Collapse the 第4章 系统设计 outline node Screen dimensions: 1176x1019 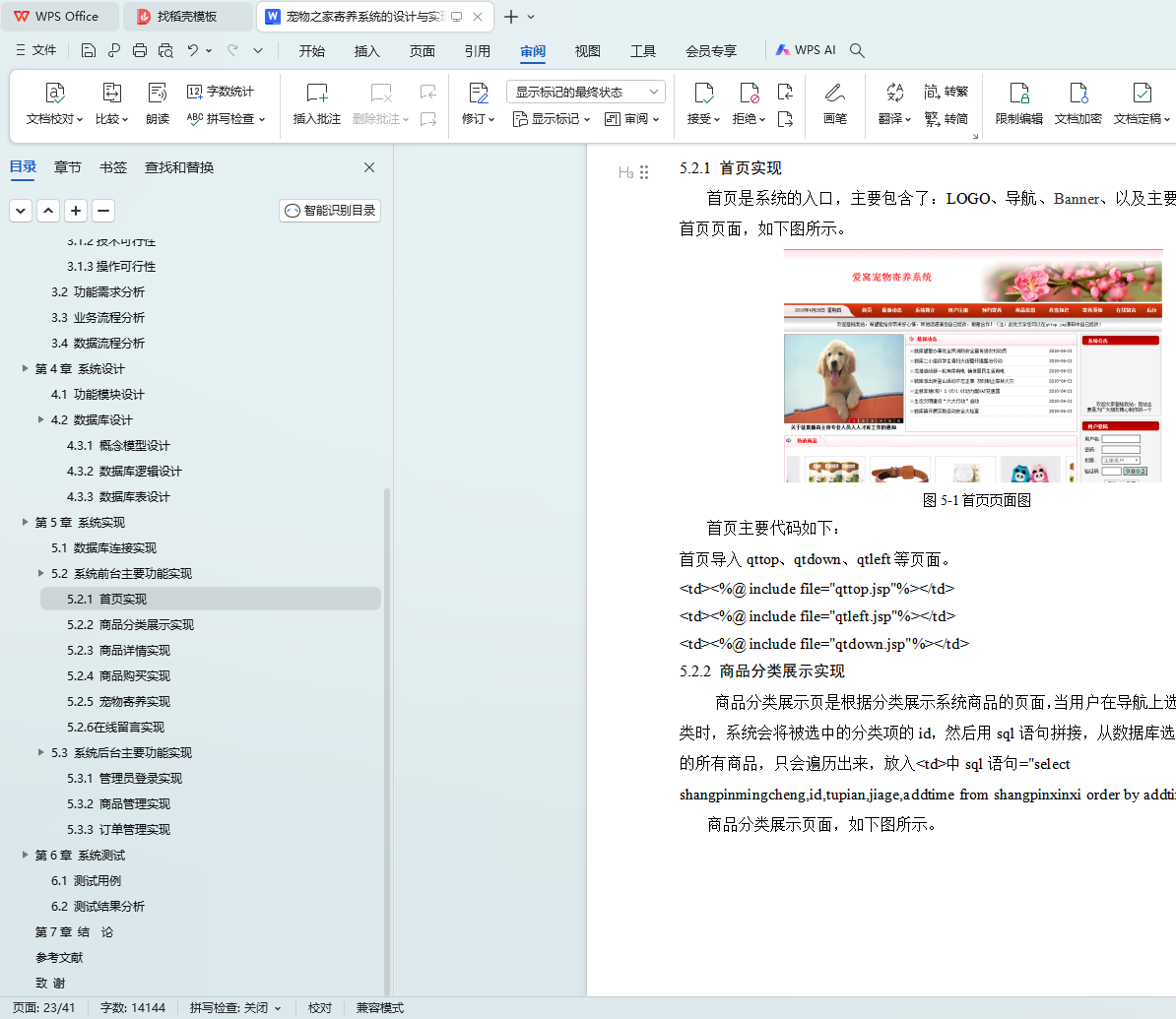[x=25, y=368]
